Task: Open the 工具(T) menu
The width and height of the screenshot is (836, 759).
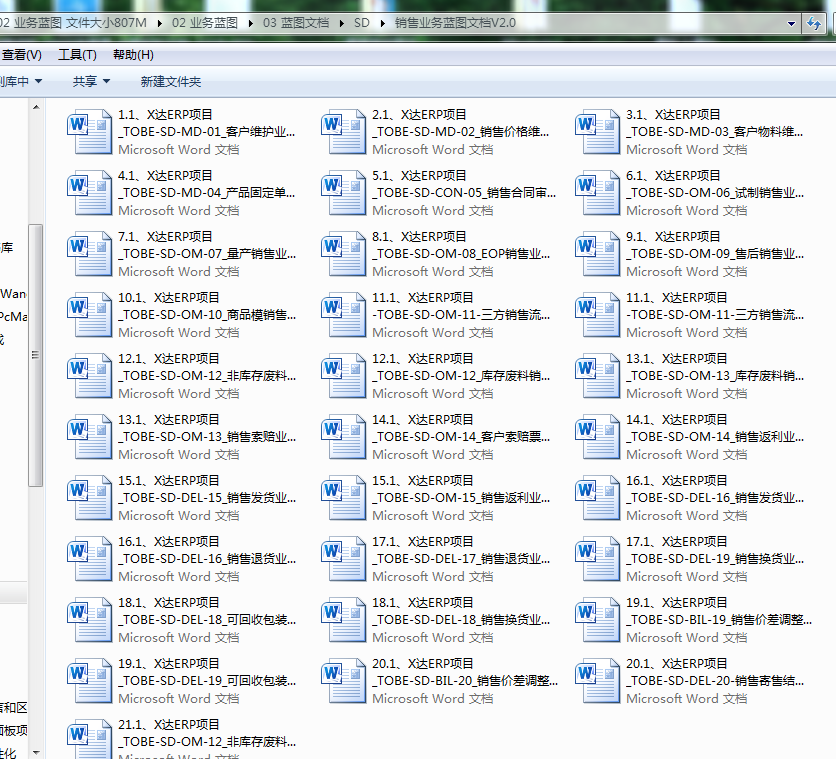Action: tap(77, 55)
